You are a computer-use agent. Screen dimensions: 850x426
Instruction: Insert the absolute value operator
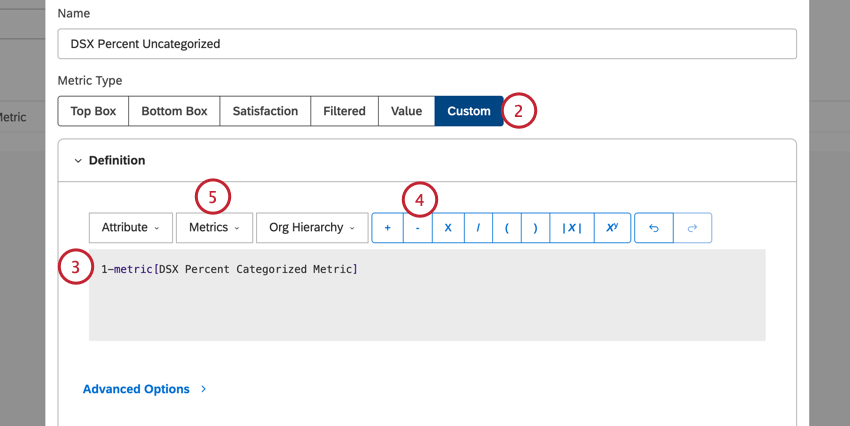pos(572,228)
